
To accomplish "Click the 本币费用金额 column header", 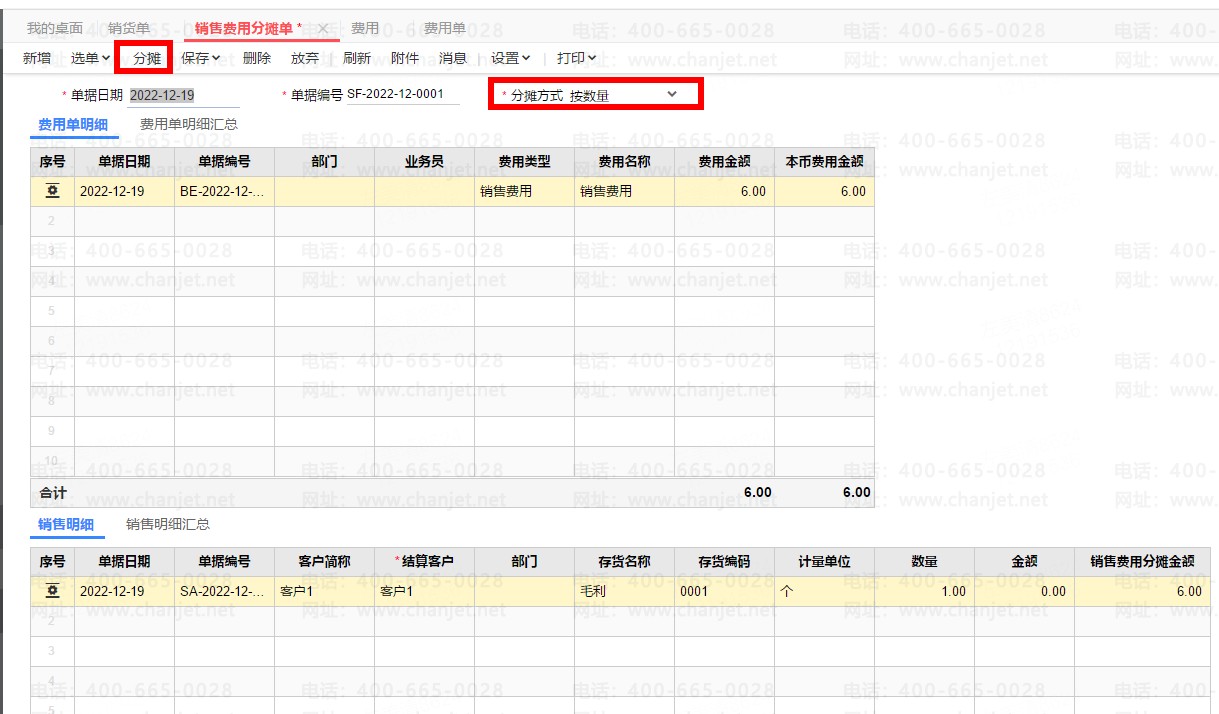I will (x=824, y=161).
